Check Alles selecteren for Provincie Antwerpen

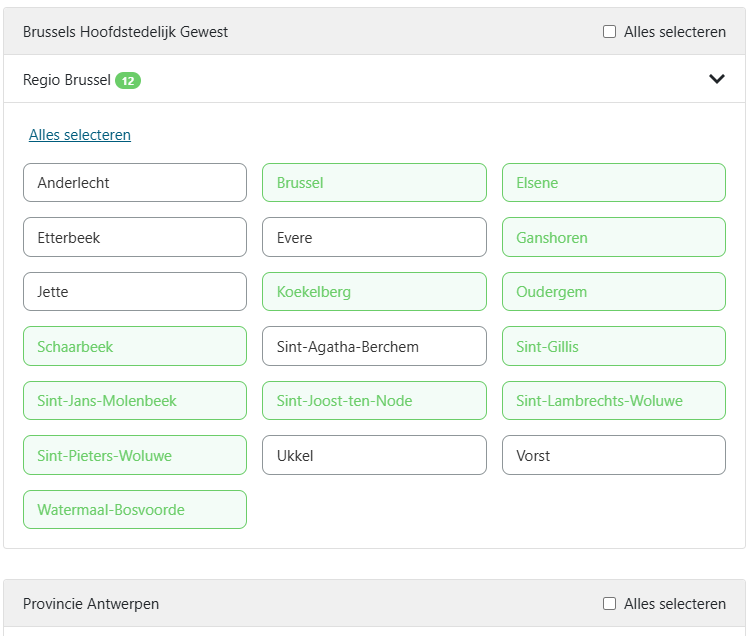[610, 604]
